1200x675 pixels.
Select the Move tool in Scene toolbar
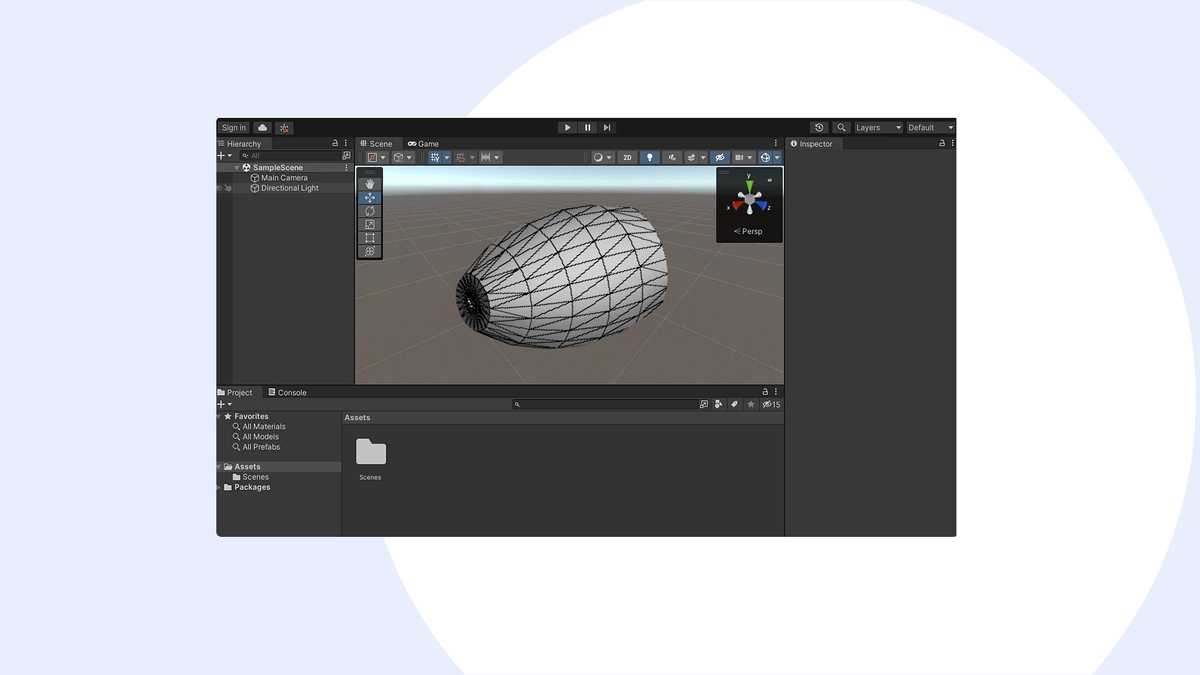click(x=370, y=198)
